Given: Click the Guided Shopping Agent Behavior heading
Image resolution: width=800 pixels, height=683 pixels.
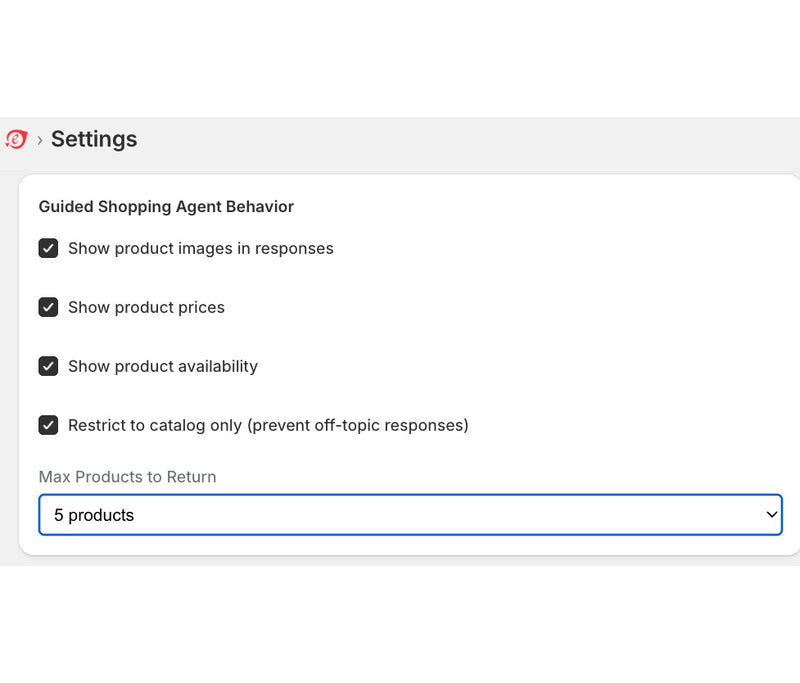Looking at the screenshot, I should click(166, 207).
